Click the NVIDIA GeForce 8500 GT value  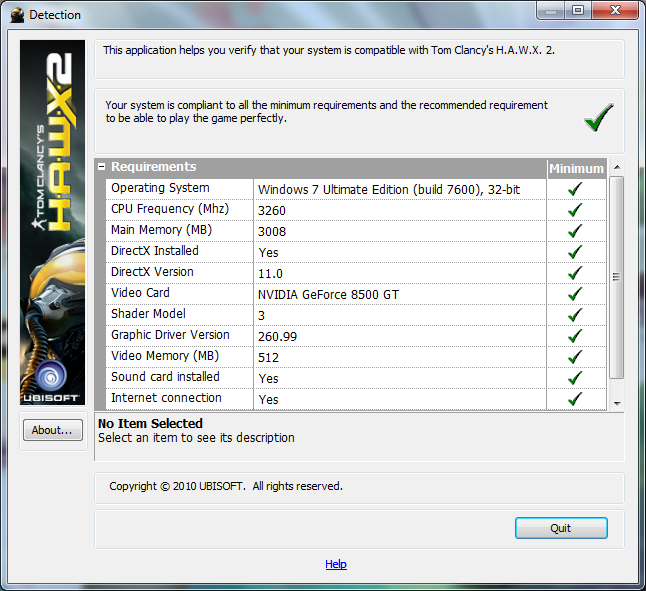pyautogui.click(x=328, y=295)
